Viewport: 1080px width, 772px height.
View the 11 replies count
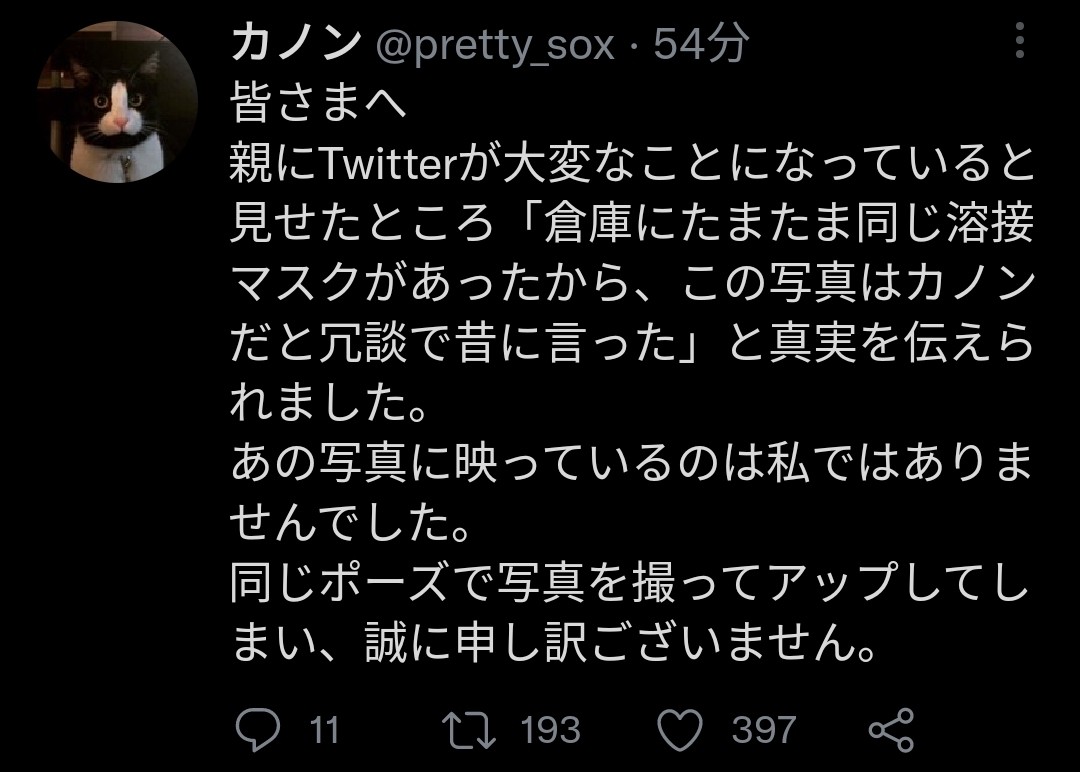324,730
